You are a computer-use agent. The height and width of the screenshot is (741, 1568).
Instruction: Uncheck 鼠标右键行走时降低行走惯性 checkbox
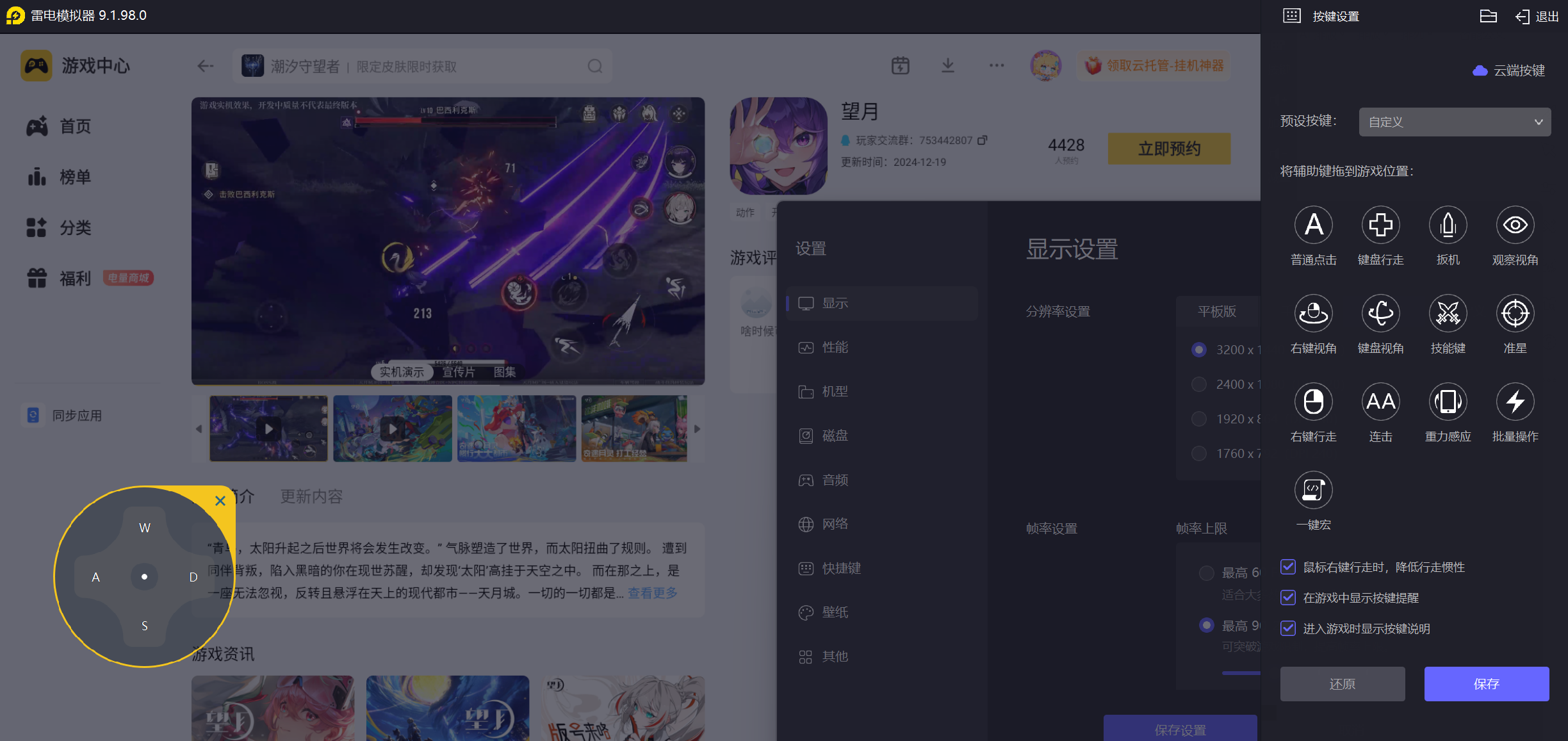click(x=1288, y=567)
